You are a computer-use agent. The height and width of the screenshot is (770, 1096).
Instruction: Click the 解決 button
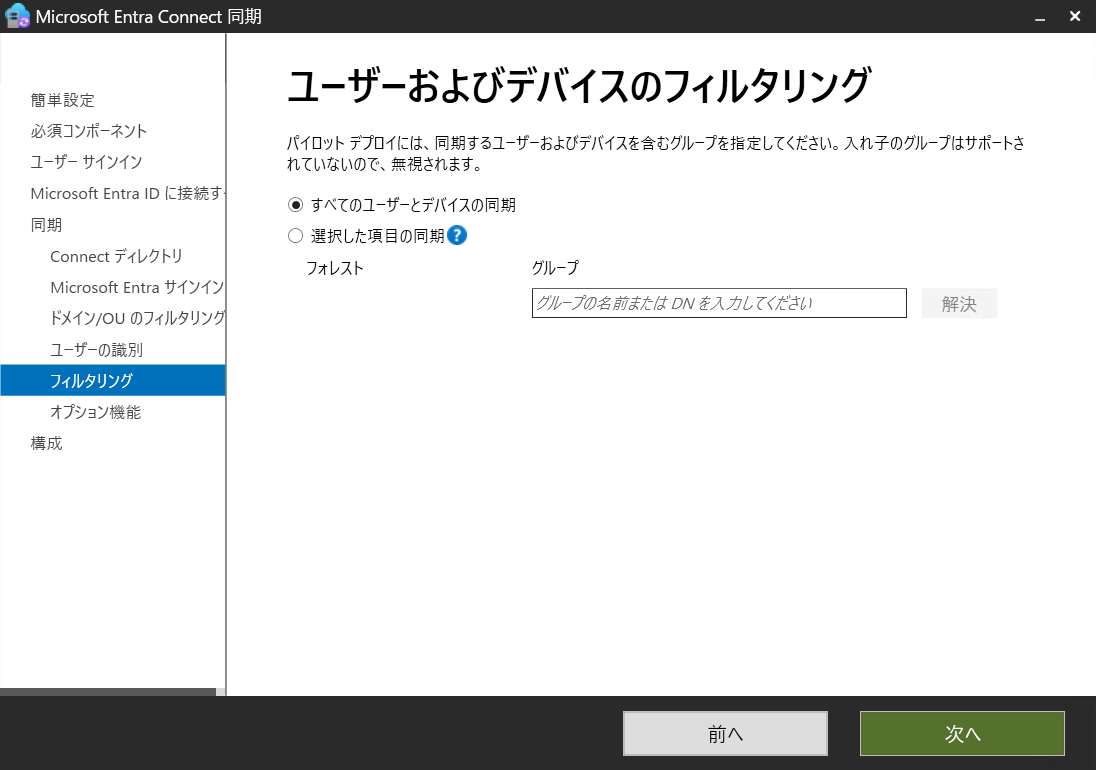(x=959, y=303)
